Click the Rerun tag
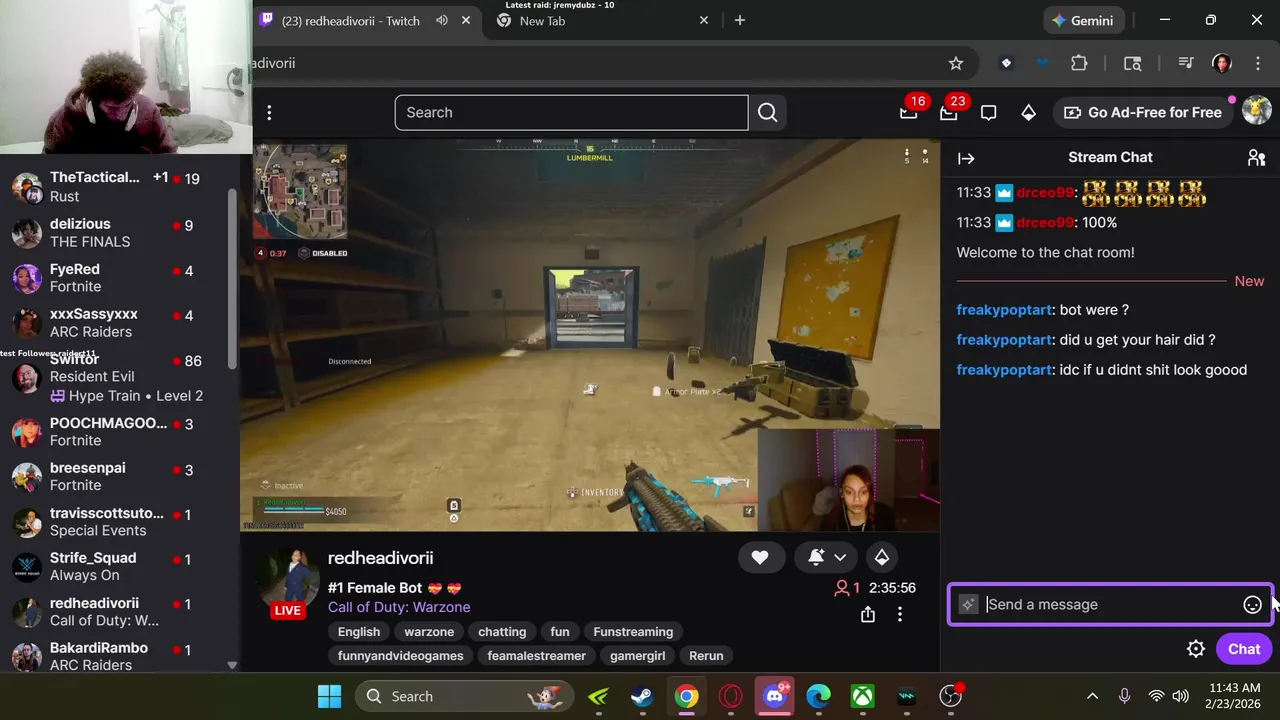 pos(706,656)
